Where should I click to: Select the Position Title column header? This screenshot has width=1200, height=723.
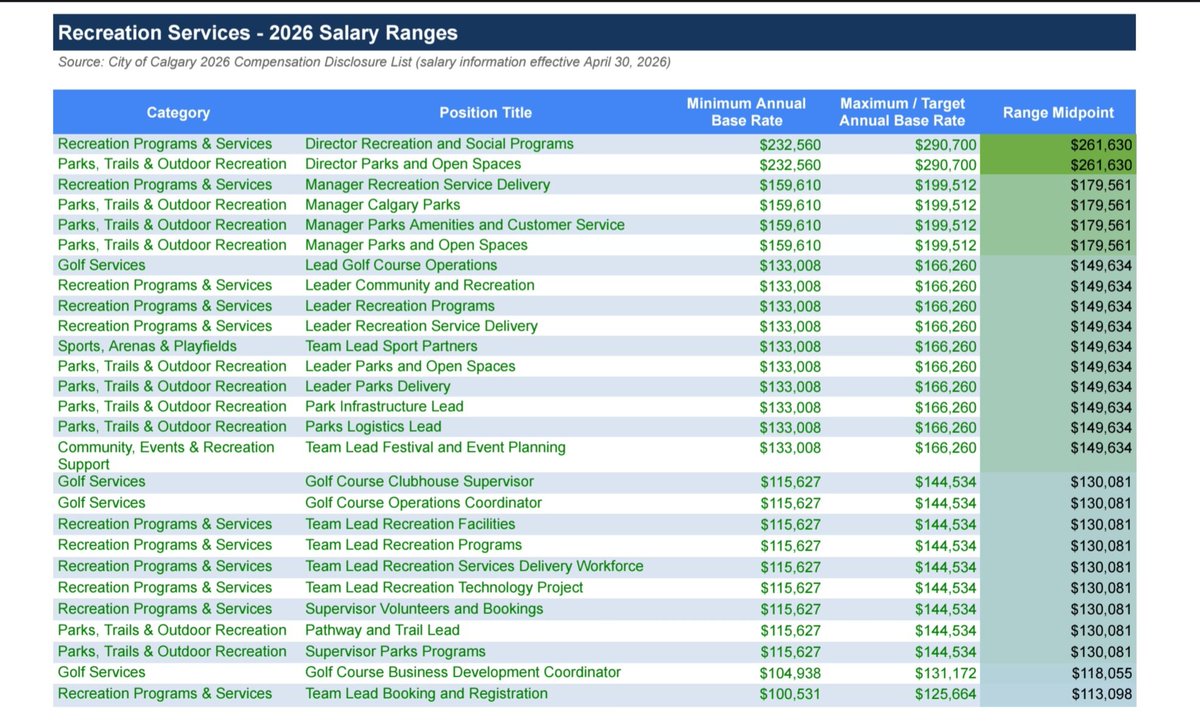tap(486, 113)
